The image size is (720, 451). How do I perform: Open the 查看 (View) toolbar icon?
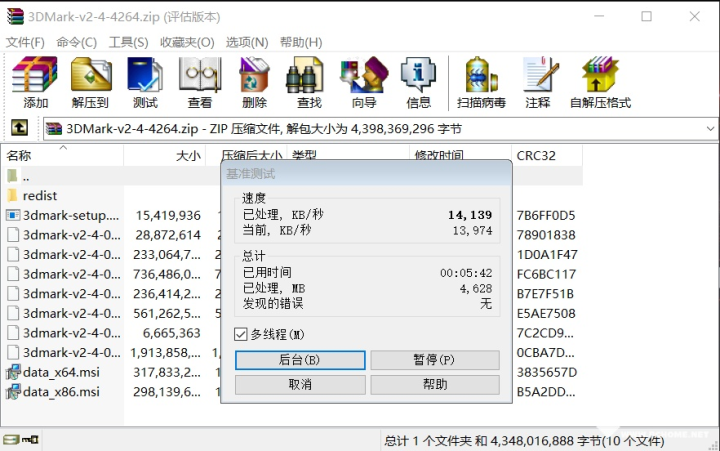coord(200,74)
